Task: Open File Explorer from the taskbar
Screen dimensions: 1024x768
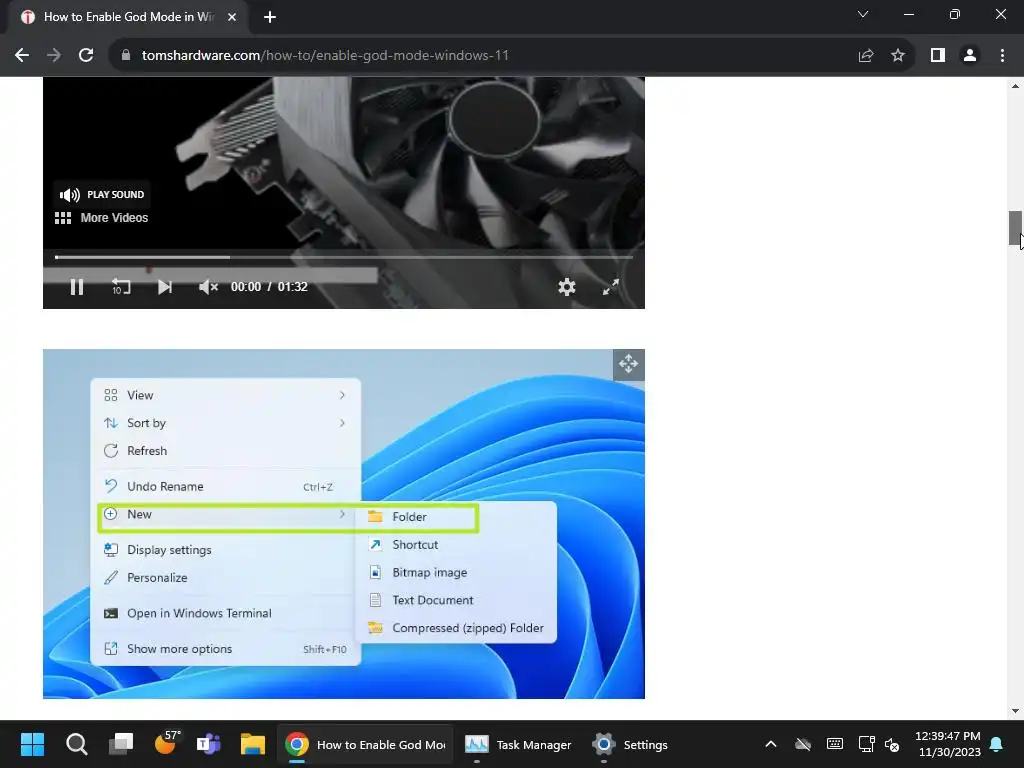Action: click(253, 744)
